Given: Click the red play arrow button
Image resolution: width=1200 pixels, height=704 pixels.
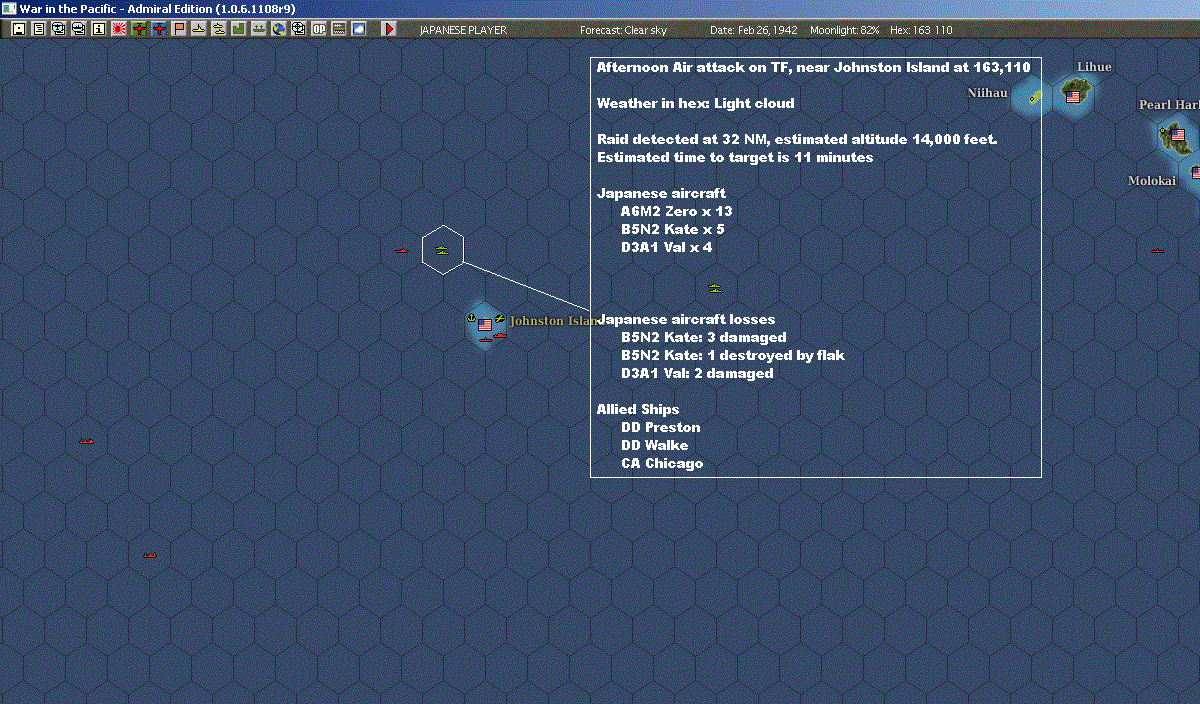Looking at the screenshot, I should 389,29.
